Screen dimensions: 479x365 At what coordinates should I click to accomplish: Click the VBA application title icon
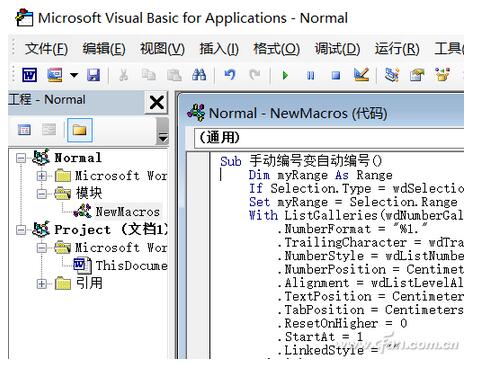tap(24, 18)
